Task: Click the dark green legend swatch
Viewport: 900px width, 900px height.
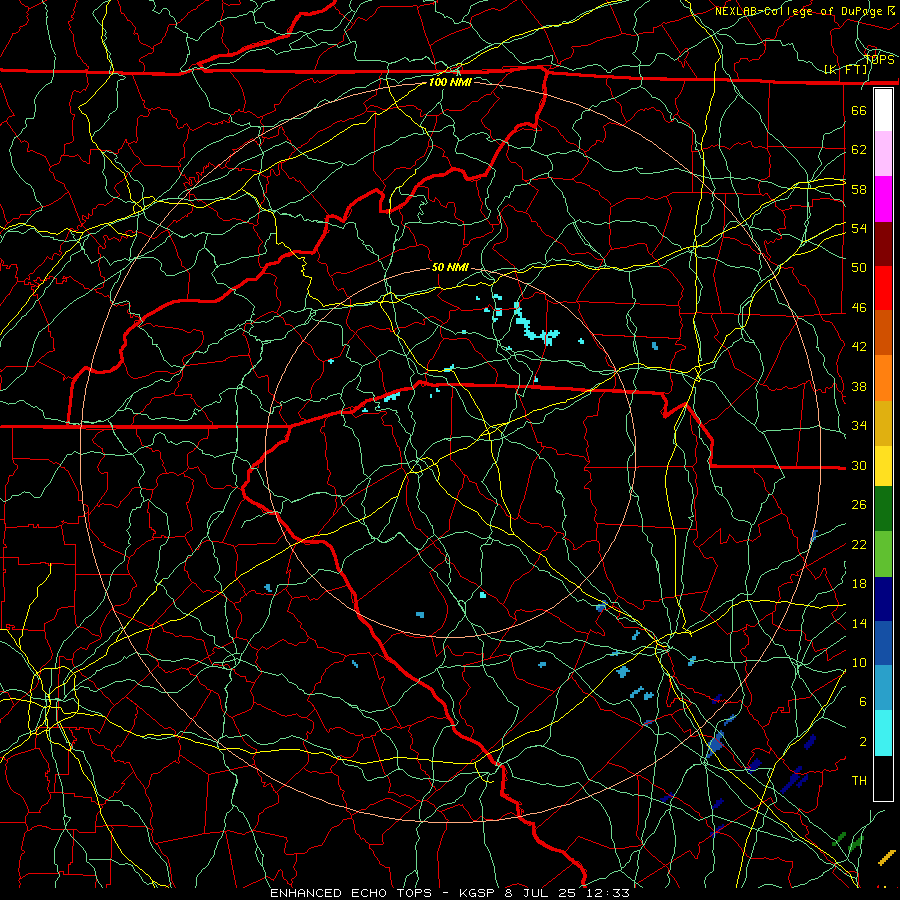Action: (883, 509)
